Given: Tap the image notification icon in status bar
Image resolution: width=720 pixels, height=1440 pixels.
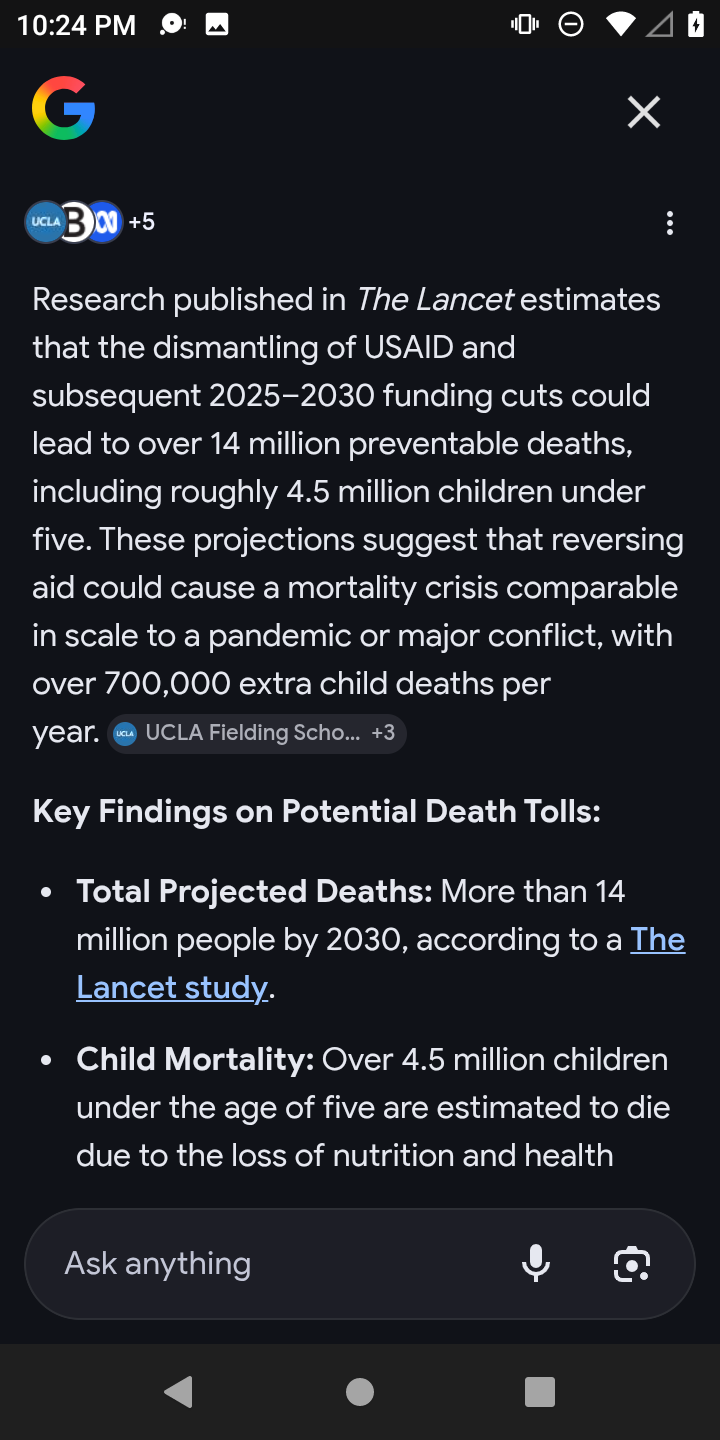Looking at the screenshot, I should coord(217,24).
